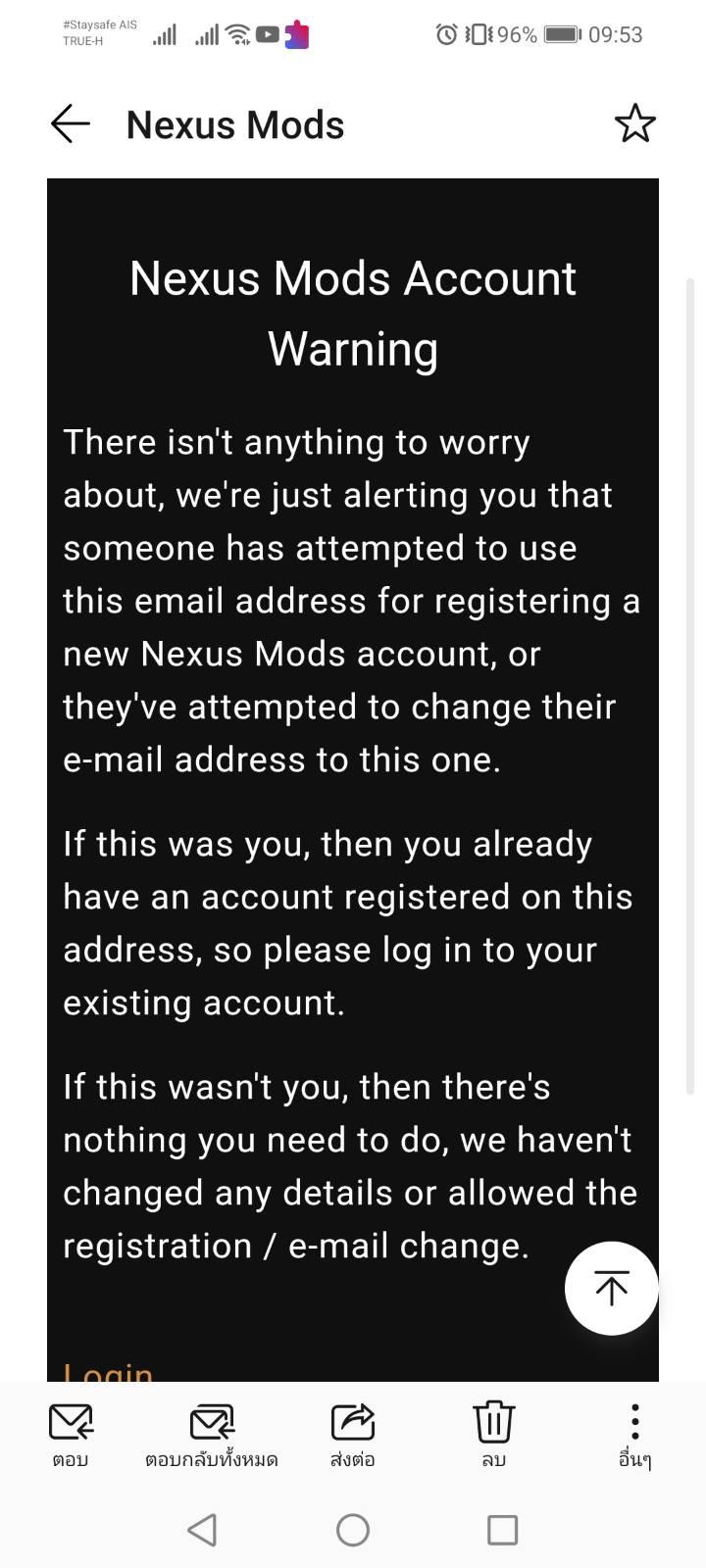Forward the message using ส่งต่อ
706x1568 pixels.
(353, 1435)
